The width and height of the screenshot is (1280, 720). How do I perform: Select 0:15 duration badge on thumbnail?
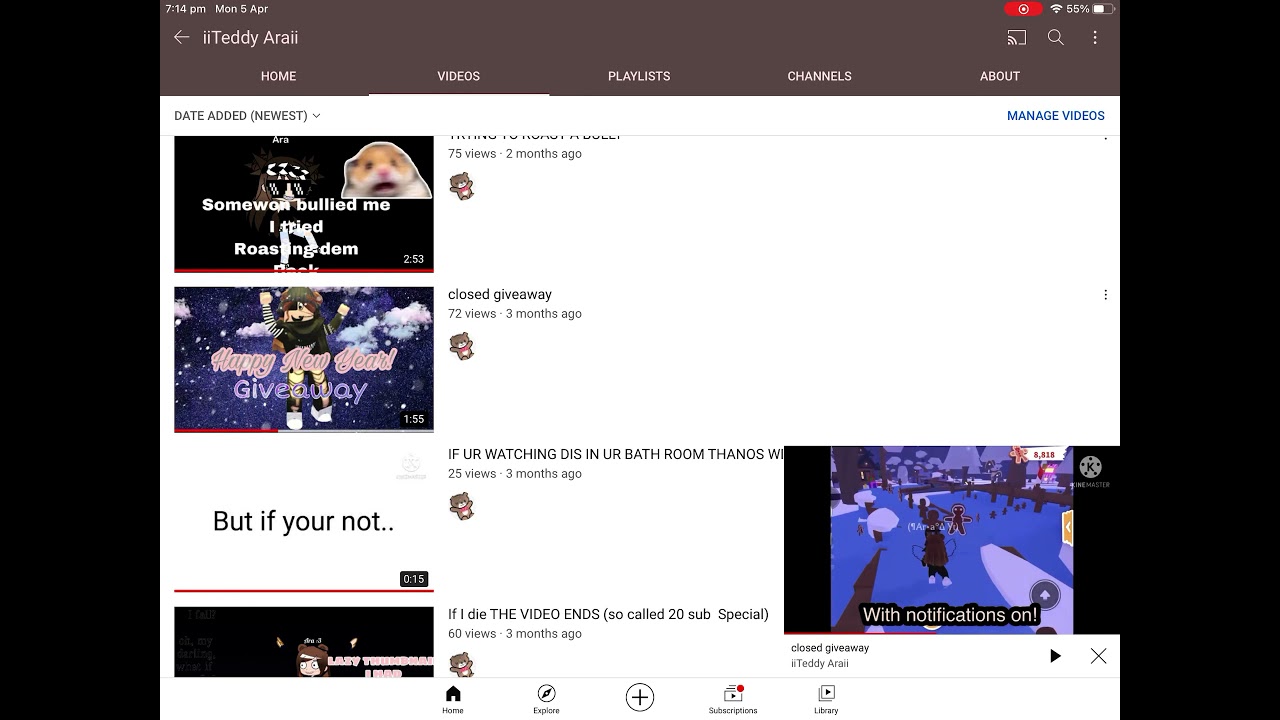tap(414, 579)
